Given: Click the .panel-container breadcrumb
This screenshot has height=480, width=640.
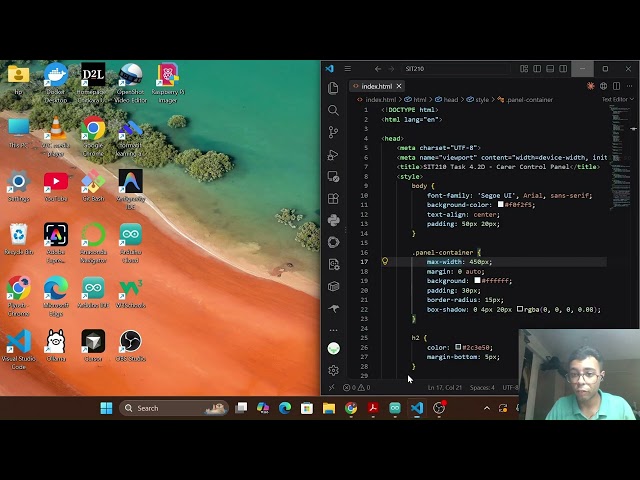Looking at the screenshot, I should click(525, 100).
